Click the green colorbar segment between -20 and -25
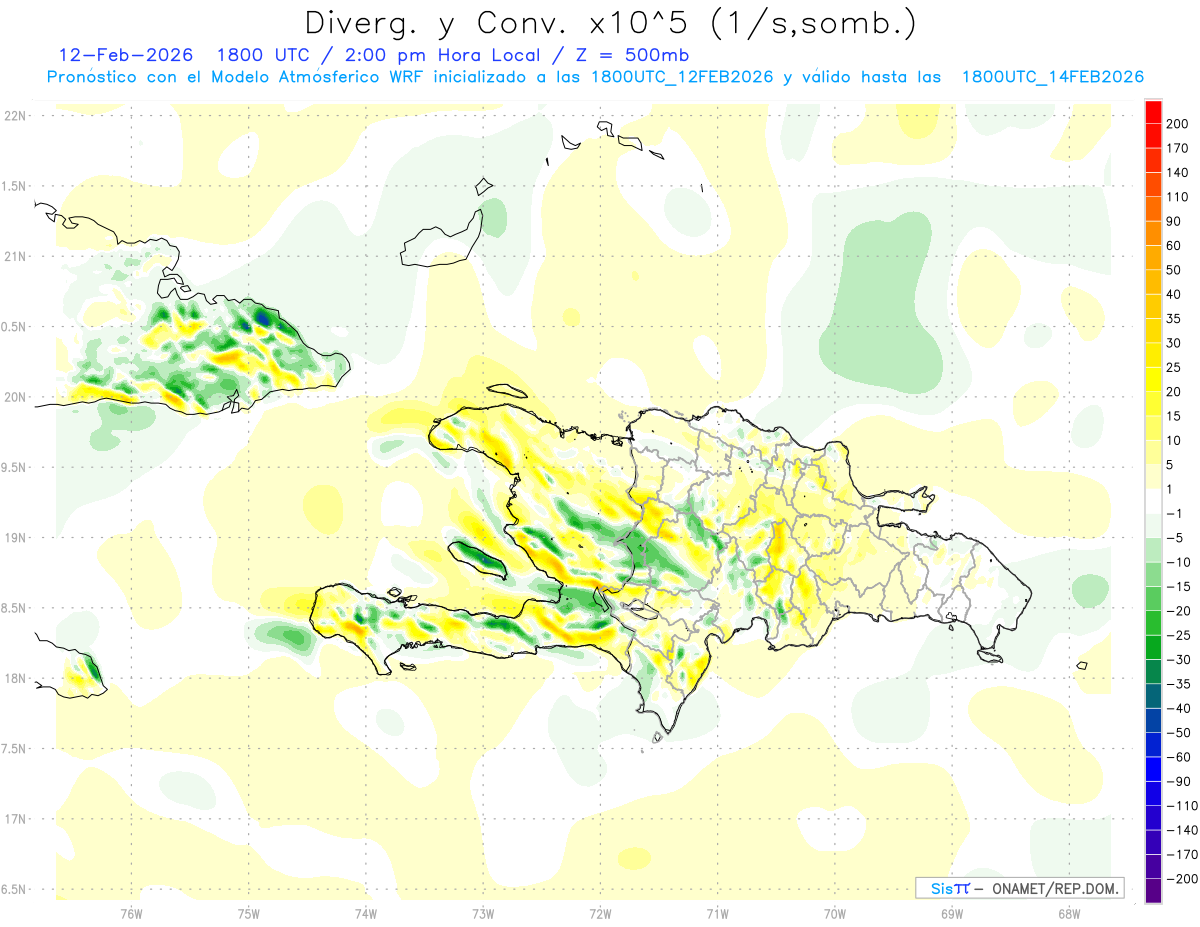1200x927 pixels. point(1153,623)
